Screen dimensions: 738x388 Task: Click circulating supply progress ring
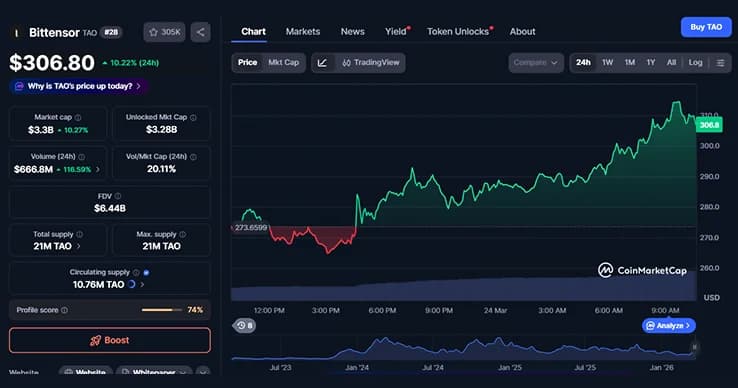point(132,284)
